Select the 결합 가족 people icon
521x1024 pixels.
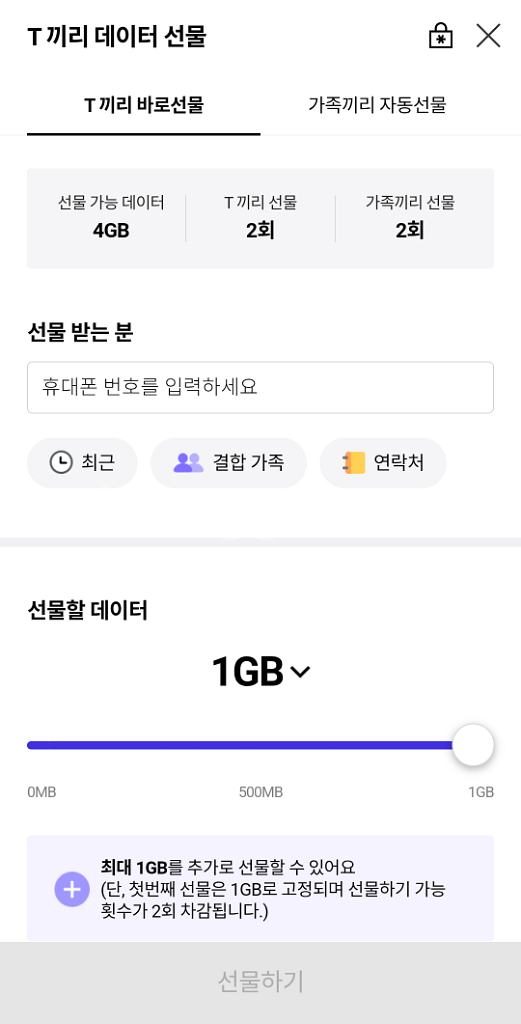click(x=189, y=463)
